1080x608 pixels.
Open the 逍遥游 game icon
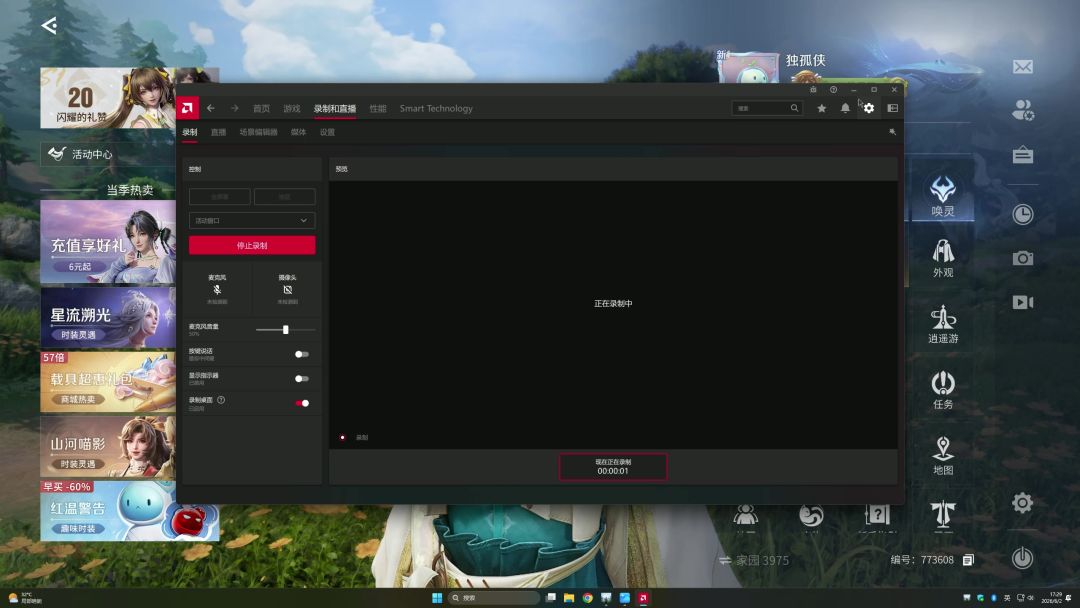point(943,324)
